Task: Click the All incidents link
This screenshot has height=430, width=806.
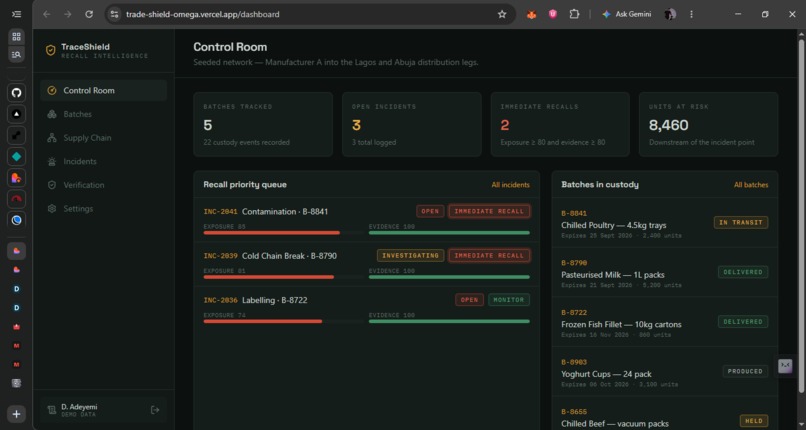Action: (510, 185)
